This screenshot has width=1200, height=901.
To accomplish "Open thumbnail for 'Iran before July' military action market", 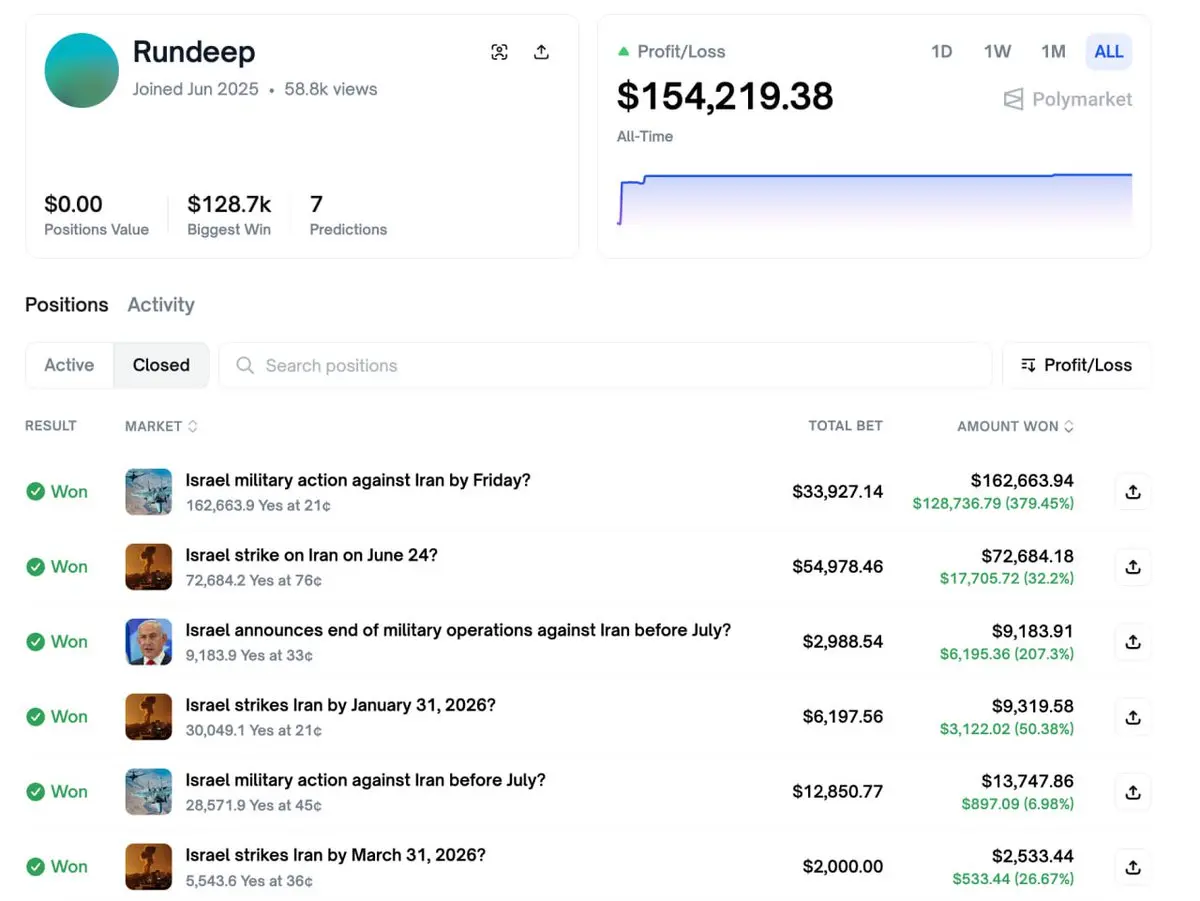I will [x=148, y=791].
